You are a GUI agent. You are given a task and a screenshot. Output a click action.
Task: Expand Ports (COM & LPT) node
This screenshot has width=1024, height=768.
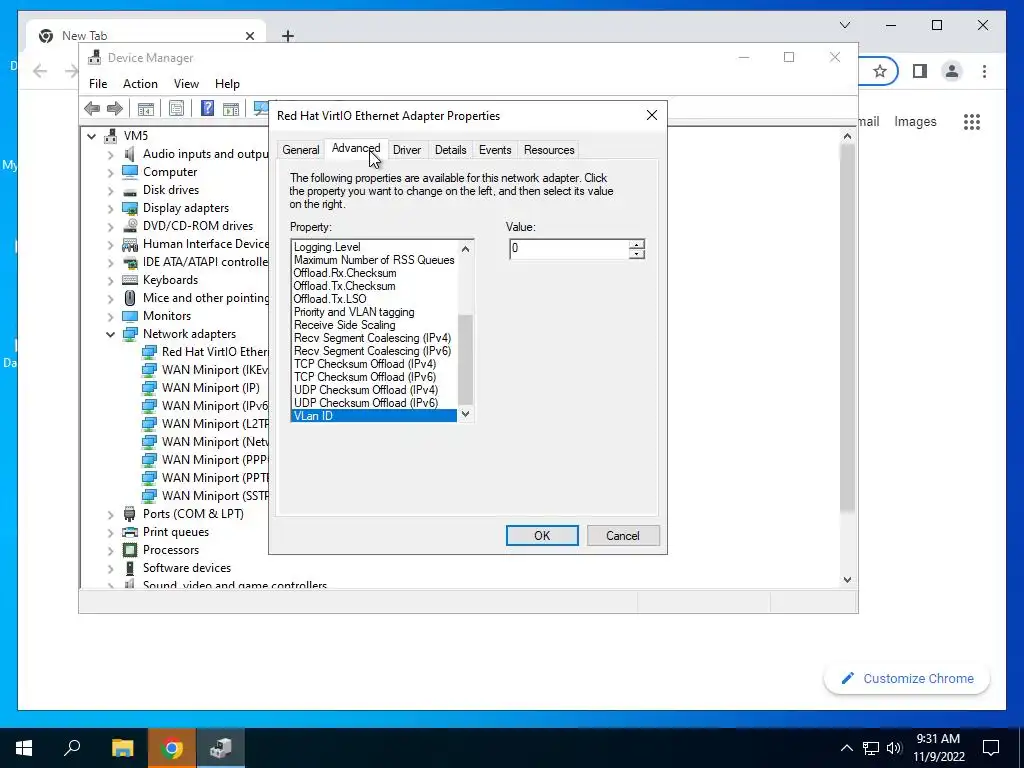pyautogui.click(x=110, y=514)
